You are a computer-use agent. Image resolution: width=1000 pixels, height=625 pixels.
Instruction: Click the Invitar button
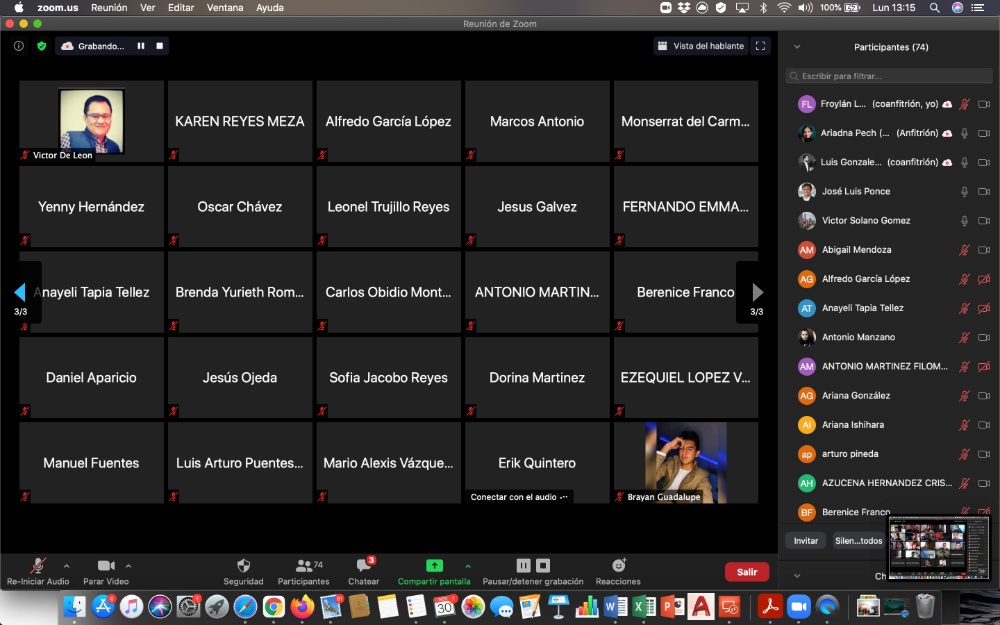(806, 541)
